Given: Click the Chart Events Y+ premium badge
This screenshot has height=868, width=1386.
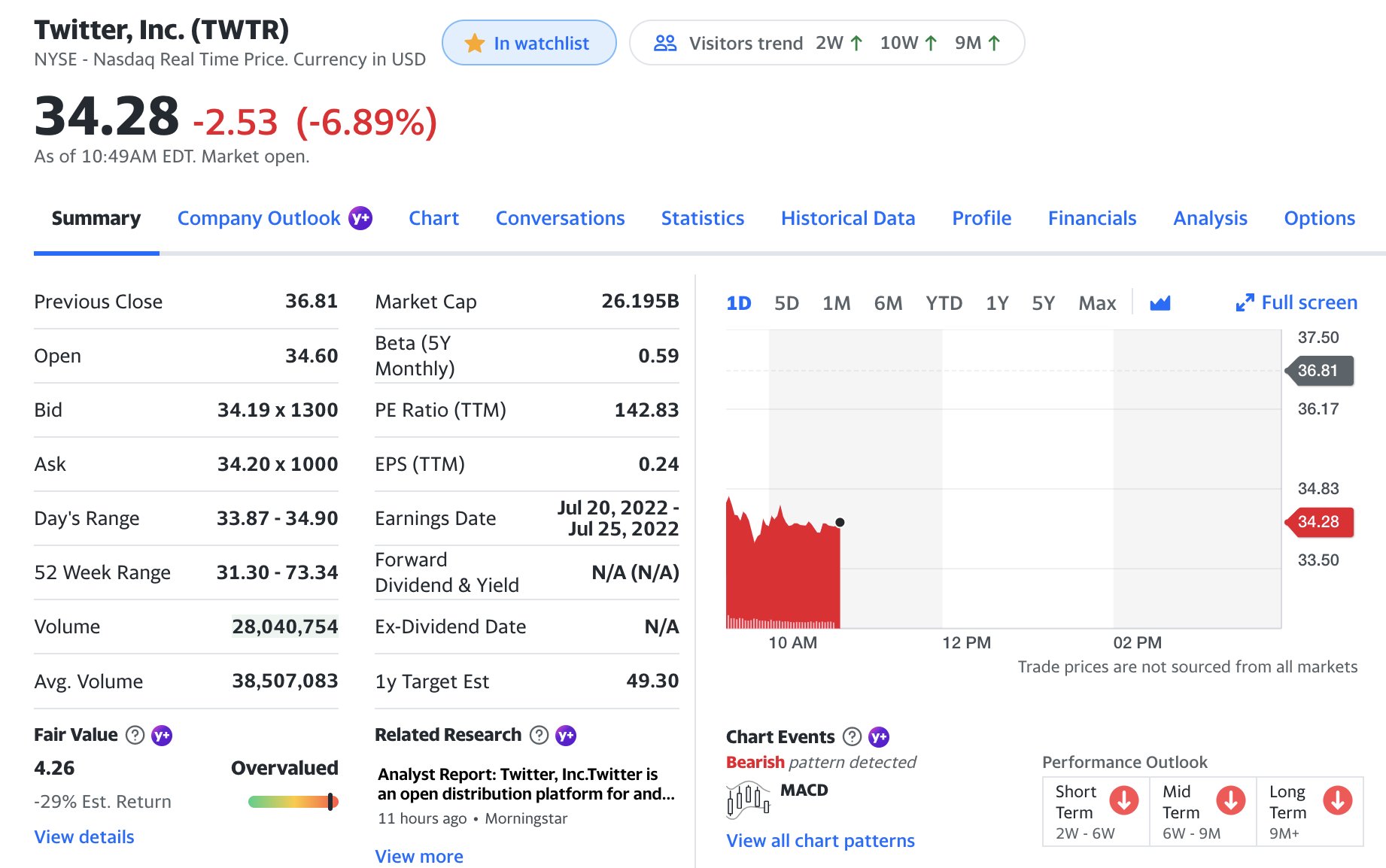Looking at the screenshot, I should [879, 736].
